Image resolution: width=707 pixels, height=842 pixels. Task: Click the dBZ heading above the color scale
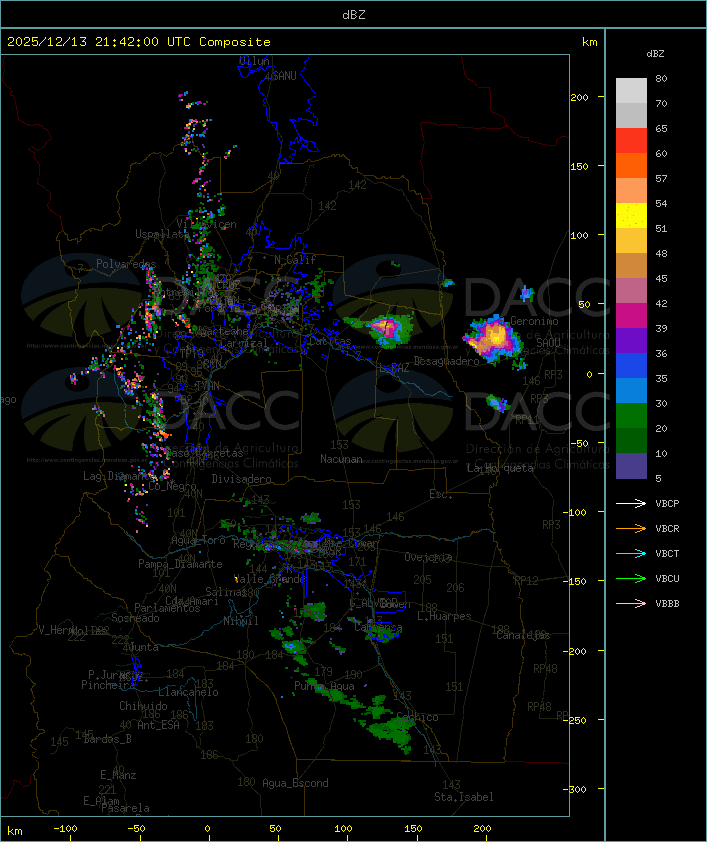click(655, 54)
